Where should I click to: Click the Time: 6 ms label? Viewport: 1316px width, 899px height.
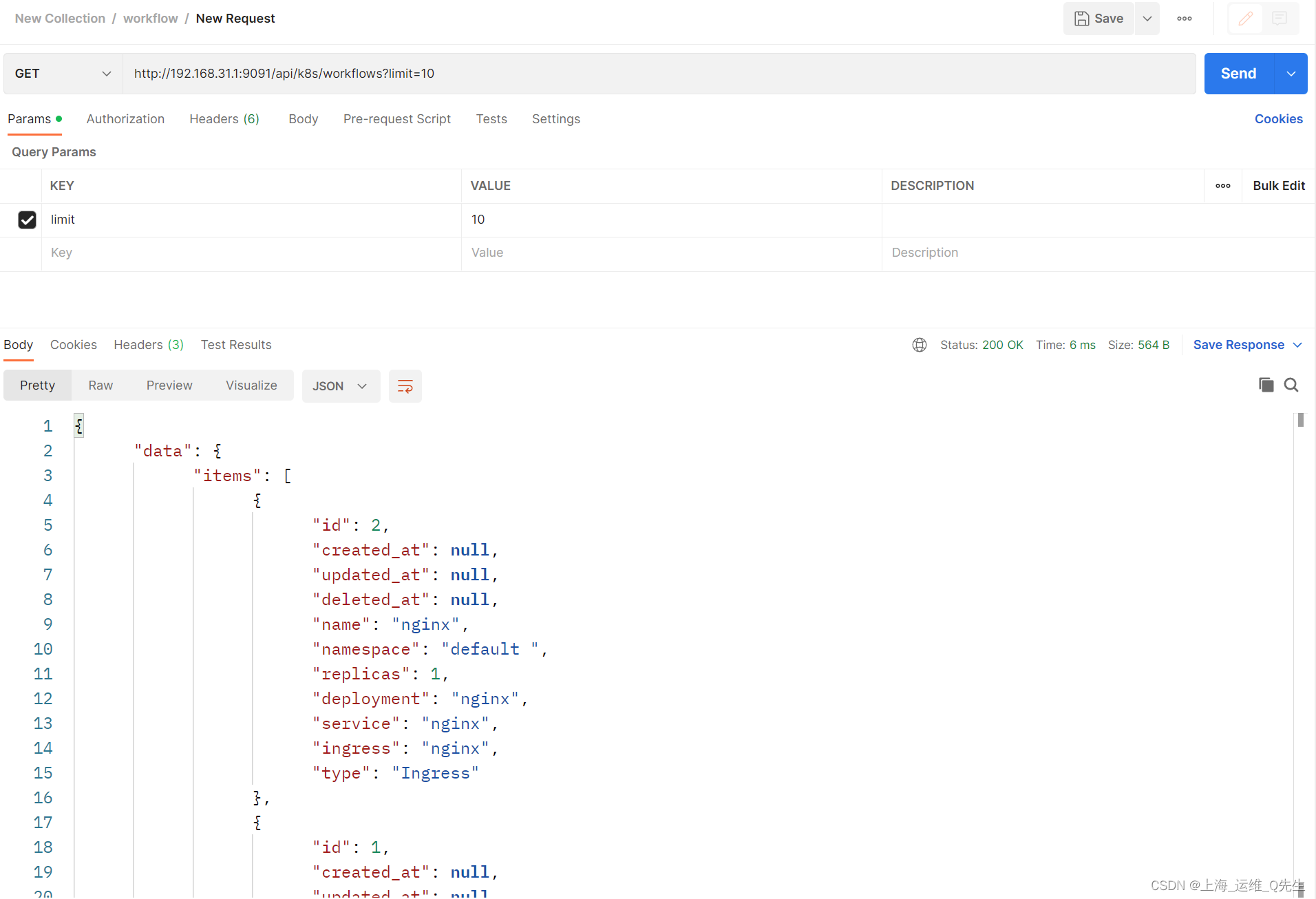[1065, 345]
